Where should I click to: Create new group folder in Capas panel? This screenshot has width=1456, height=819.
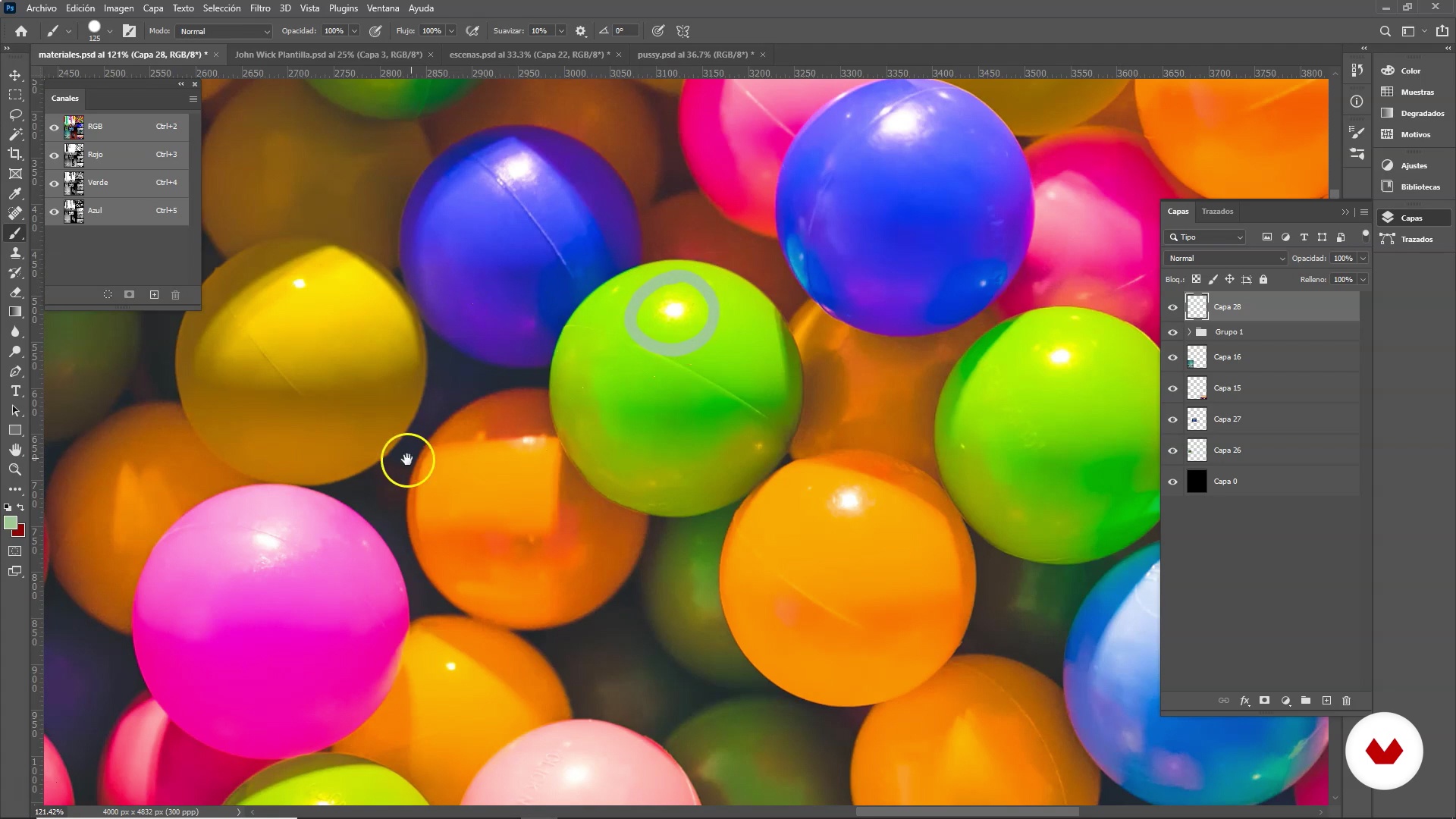click(x=1306, y=701)
